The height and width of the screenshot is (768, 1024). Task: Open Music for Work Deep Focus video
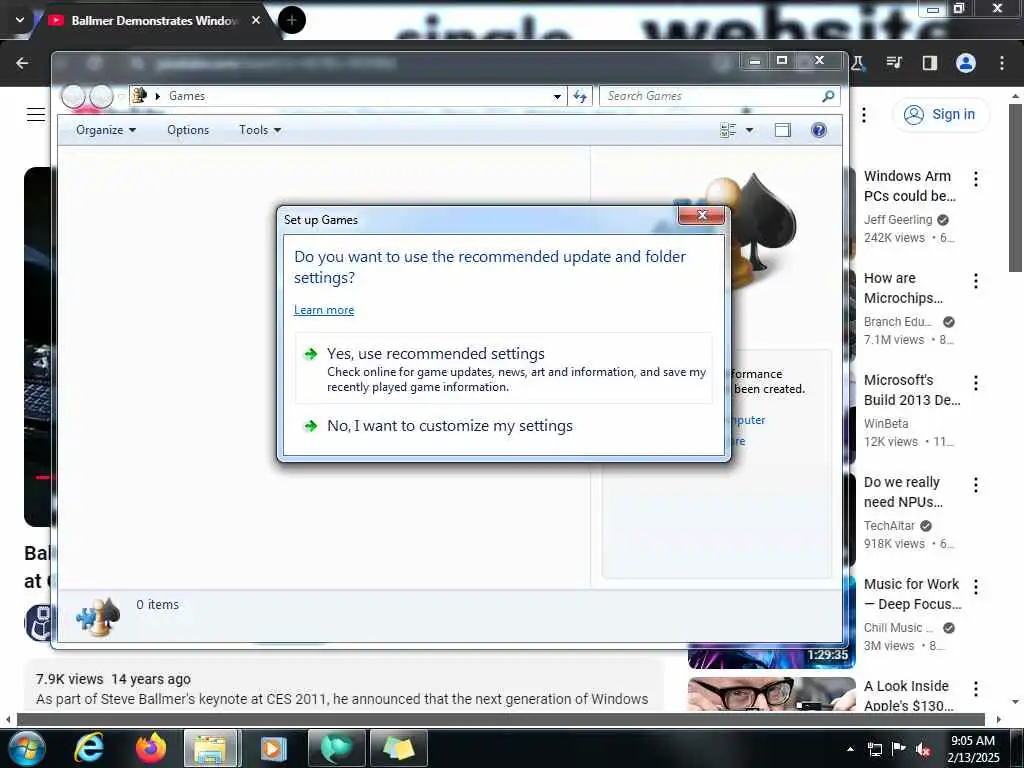912,594
